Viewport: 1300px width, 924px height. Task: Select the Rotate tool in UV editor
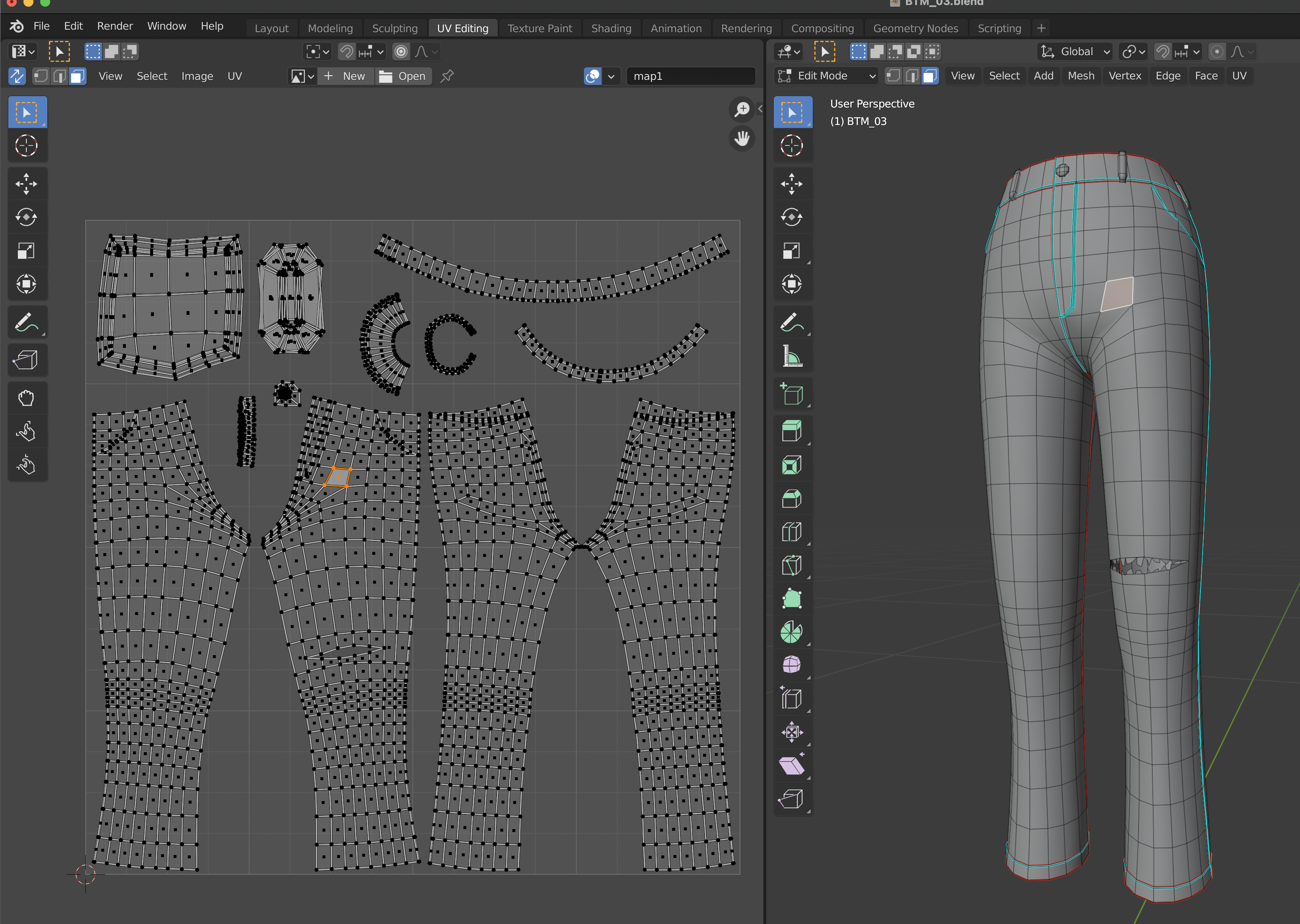tap(27, 217)
